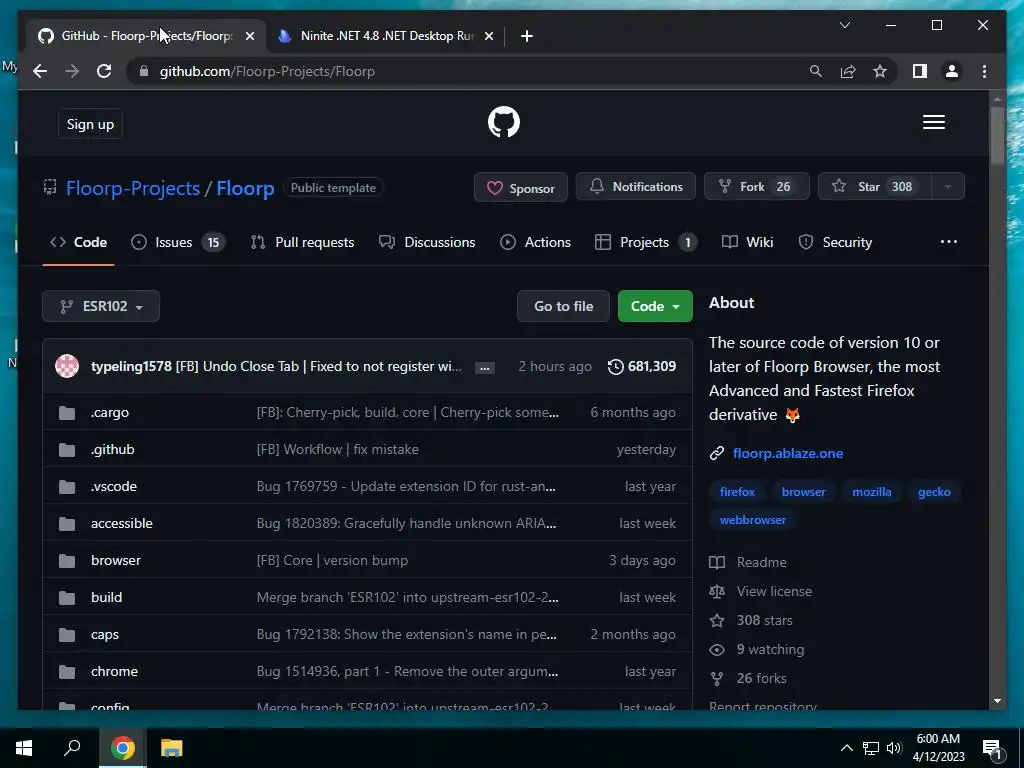Open commit '[FB] Core | version bump'
The image size is (1024, 768).
332,560
